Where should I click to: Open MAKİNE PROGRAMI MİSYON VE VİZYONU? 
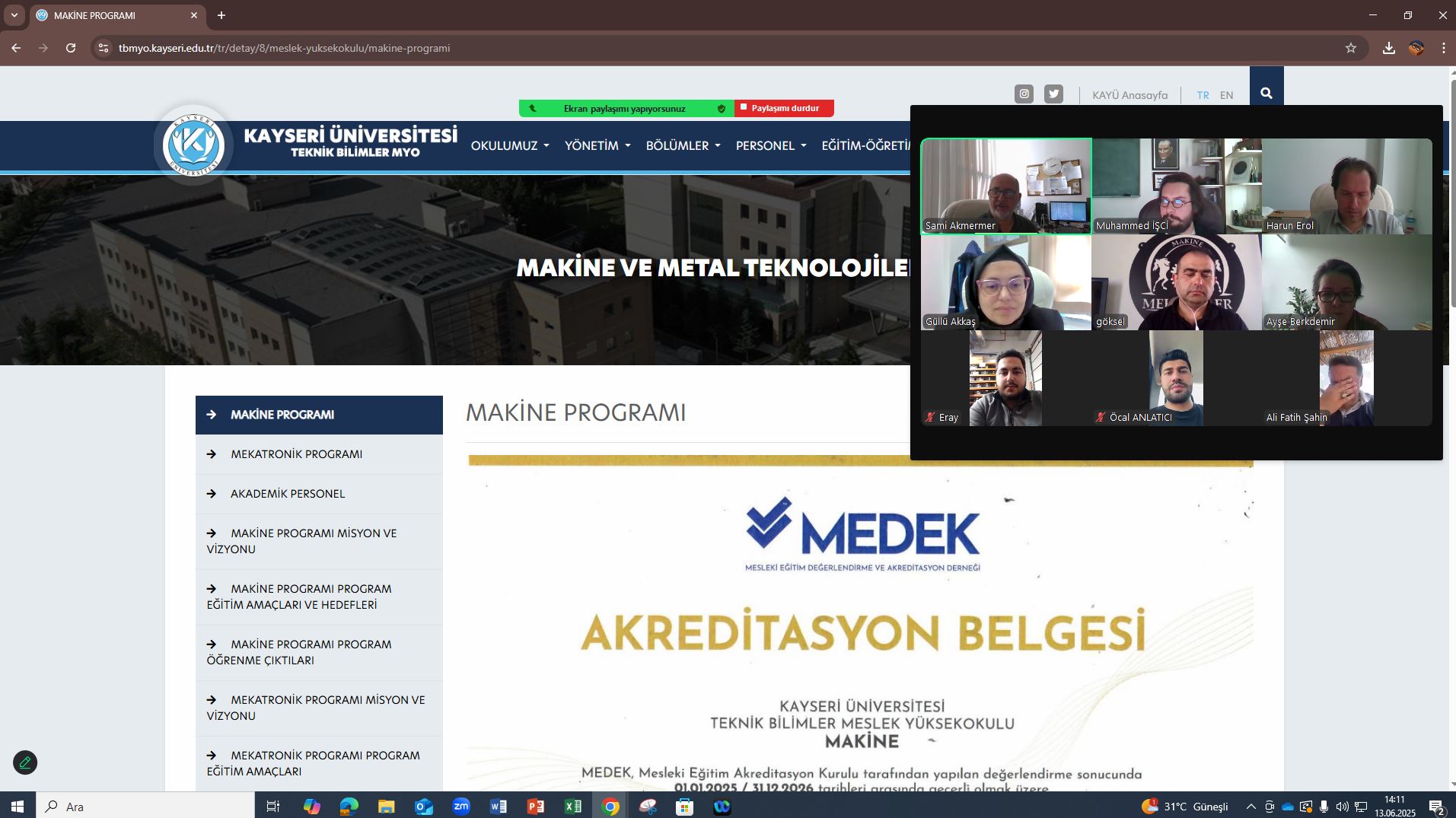coord(319,541)
